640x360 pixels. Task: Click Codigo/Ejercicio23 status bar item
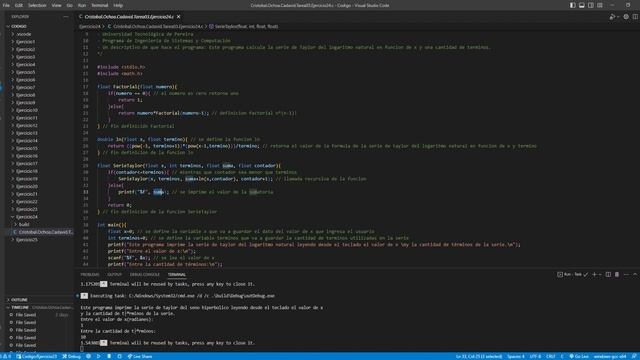[x=37, y=356]
